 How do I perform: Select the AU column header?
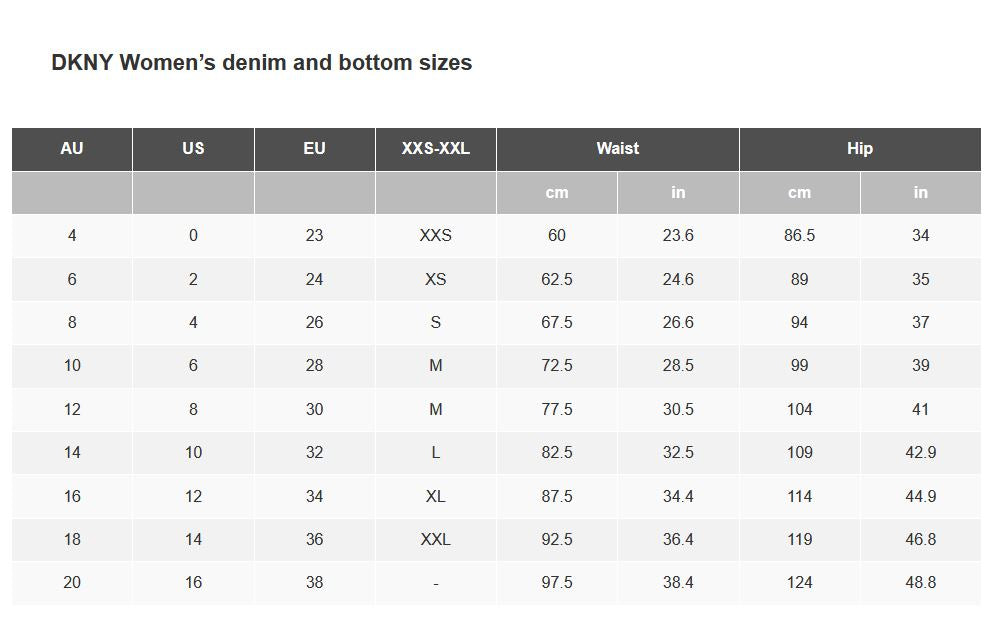point(72,149)
